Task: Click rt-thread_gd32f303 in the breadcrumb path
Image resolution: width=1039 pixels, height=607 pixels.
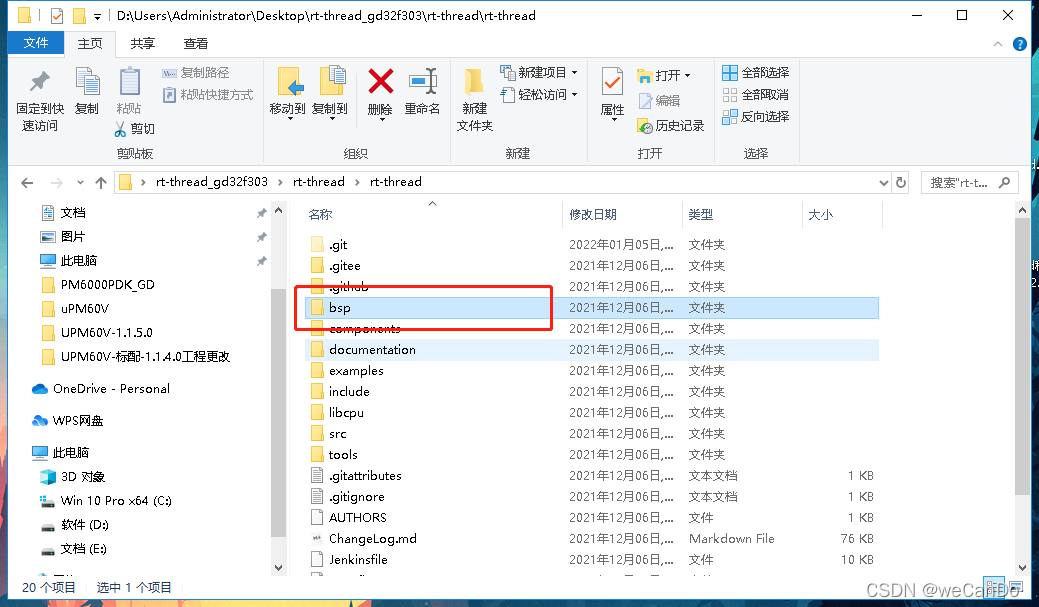Action: (x=212, y=182)
